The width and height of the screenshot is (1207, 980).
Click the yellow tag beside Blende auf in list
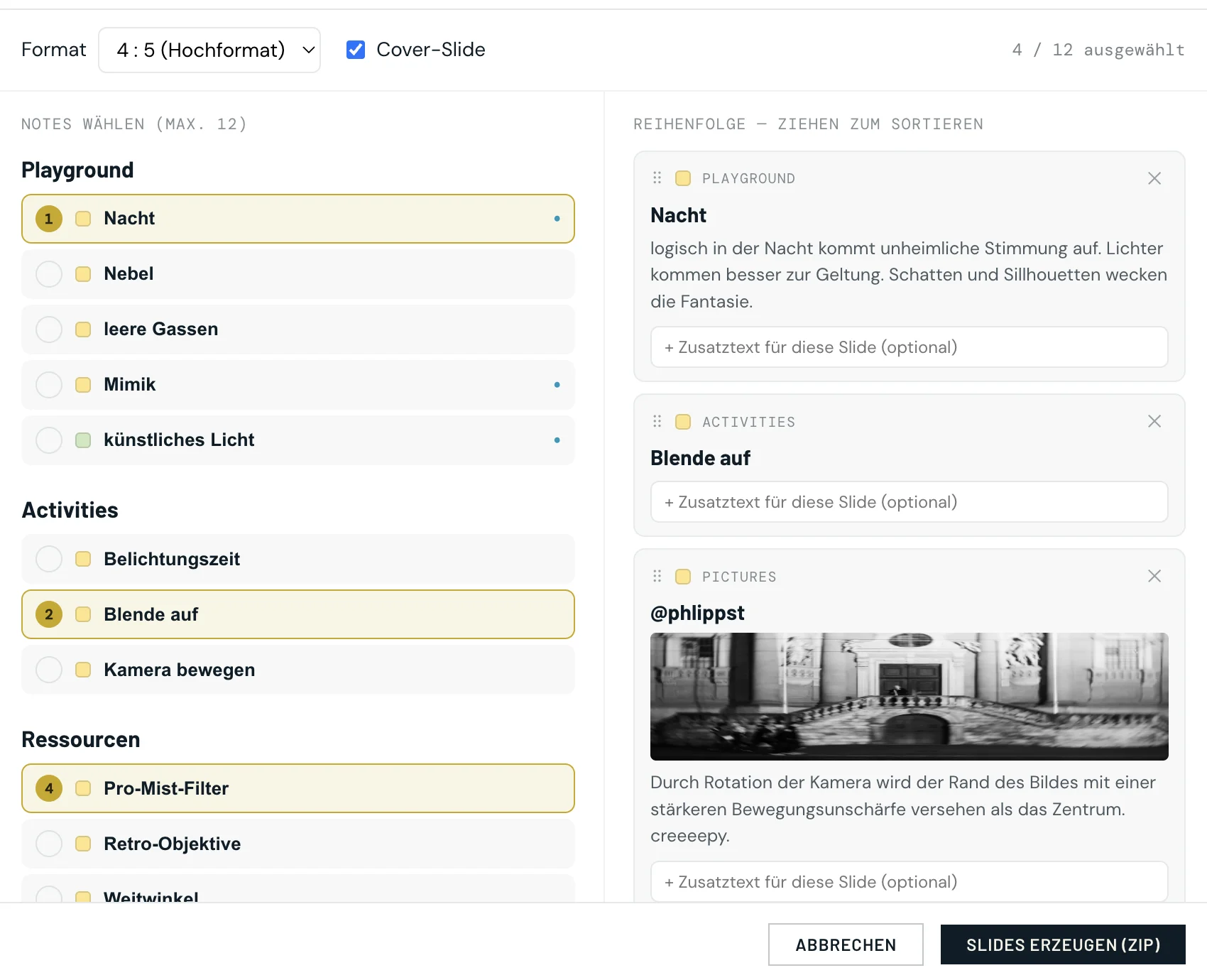pos(83,614)
